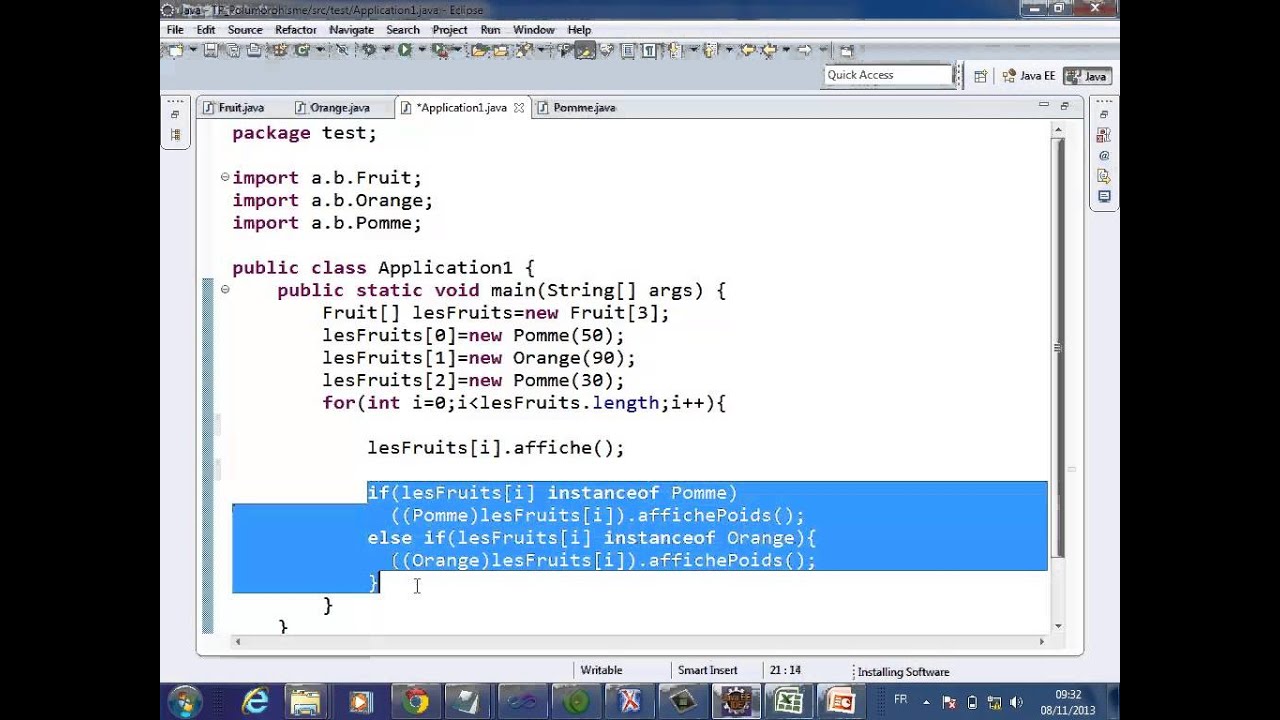Image resolution: width=1280 pixels, height=720 pixels.
Task: Toggle Mark Occurrences highlighted toolbar button
Action: point(584,50)
